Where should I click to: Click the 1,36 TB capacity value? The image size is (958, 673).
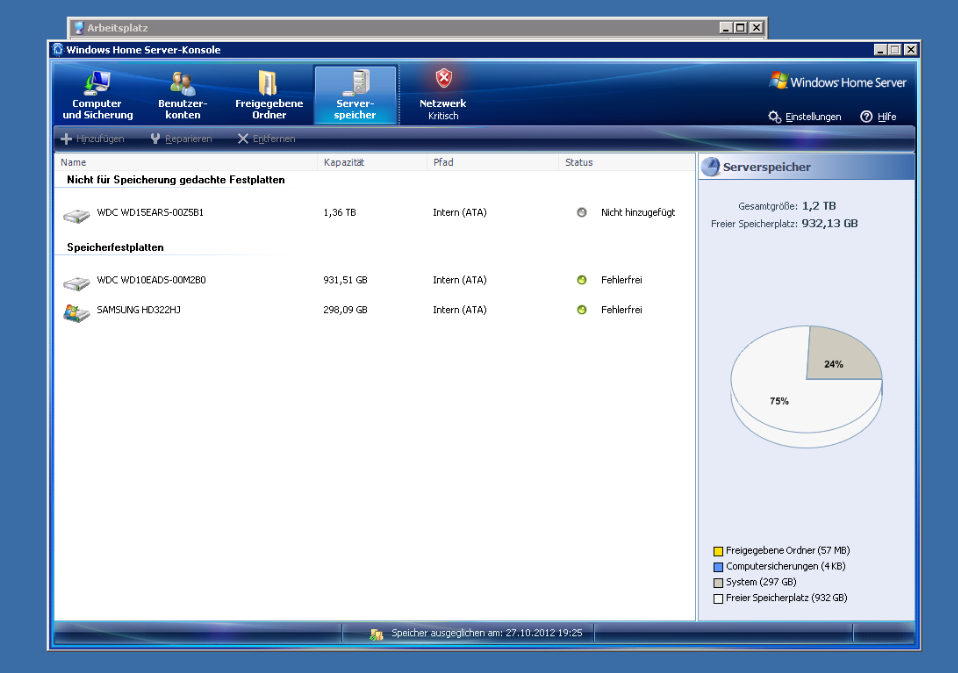coord(340,213)
